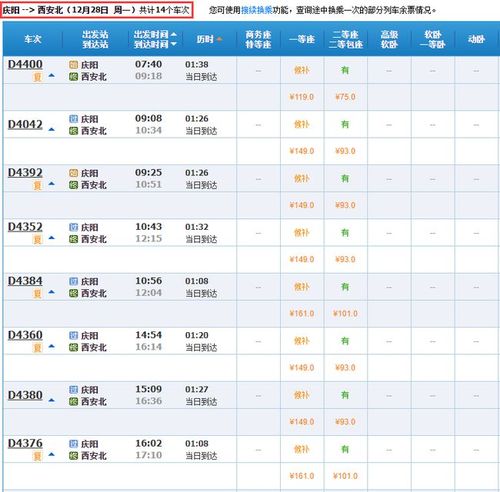500x492 pixels.
Task: Click the 复 badge under train D4376
Action: (37, 456)
